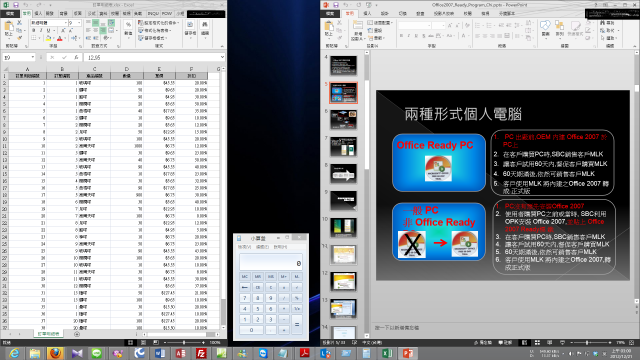Viewport: 640px width, 360px height.
Task: Open the FileZilla icon on taskbar
Action: (201, 353)
